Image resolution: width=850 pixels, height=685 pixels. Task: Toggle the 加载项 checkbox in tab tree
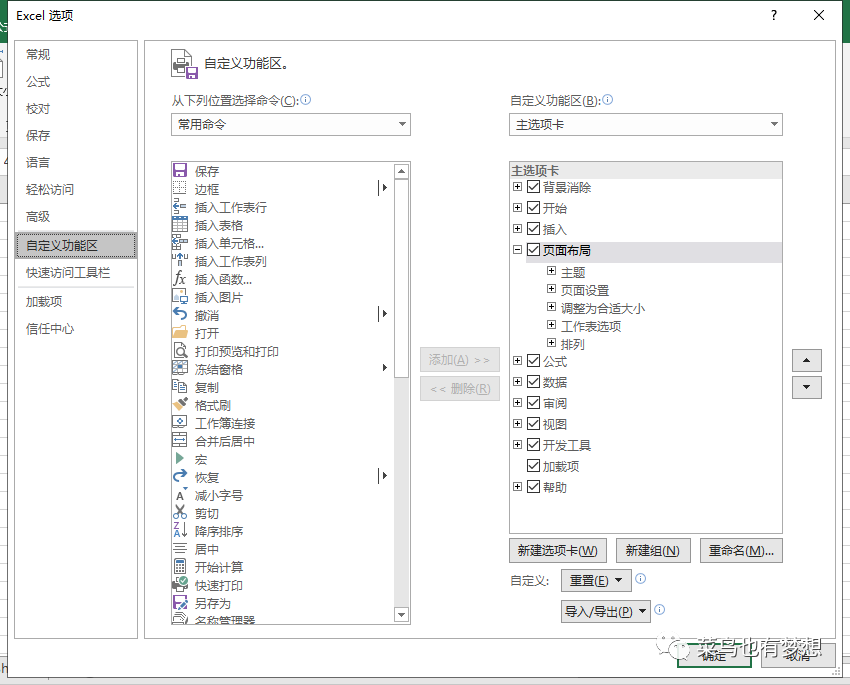(533, 466)
